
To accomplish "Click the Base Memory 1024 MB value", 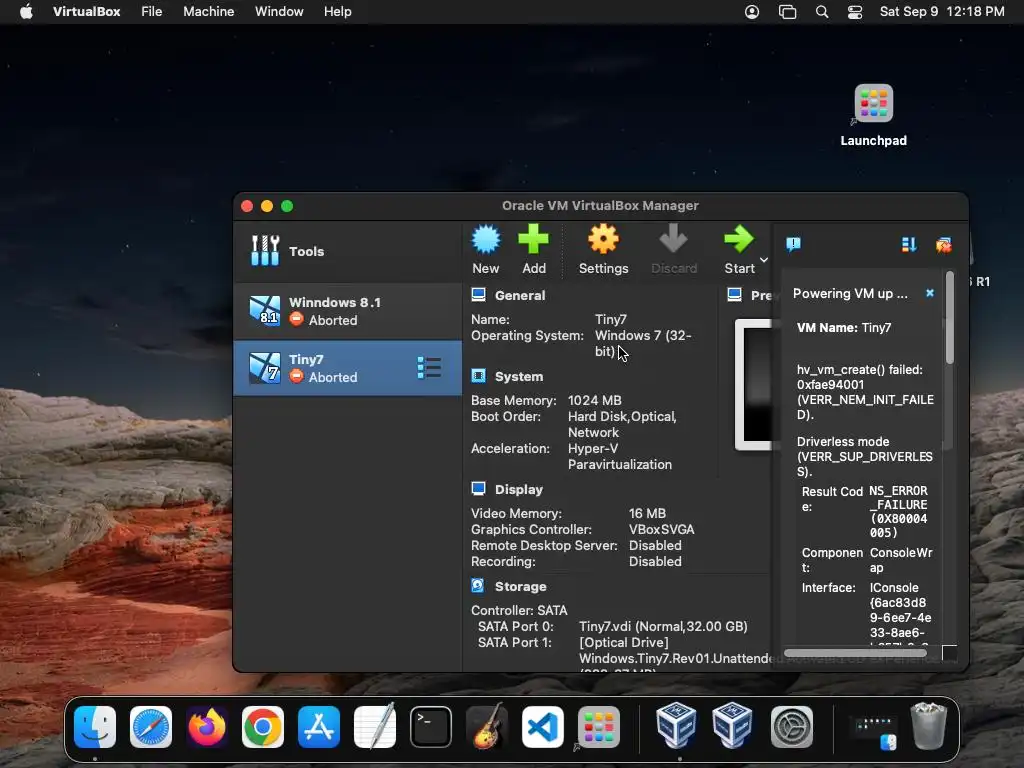I will click(594, 400).
